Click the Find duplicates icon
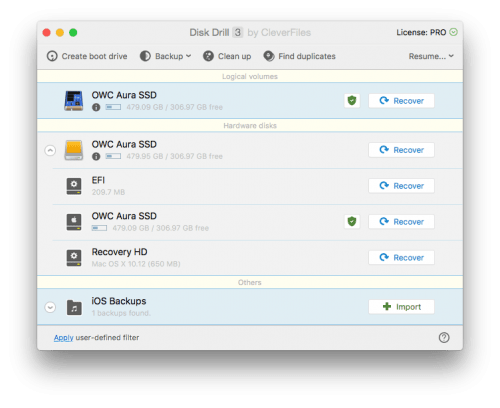This screenshot has width=500, height=408. (269, 56)
